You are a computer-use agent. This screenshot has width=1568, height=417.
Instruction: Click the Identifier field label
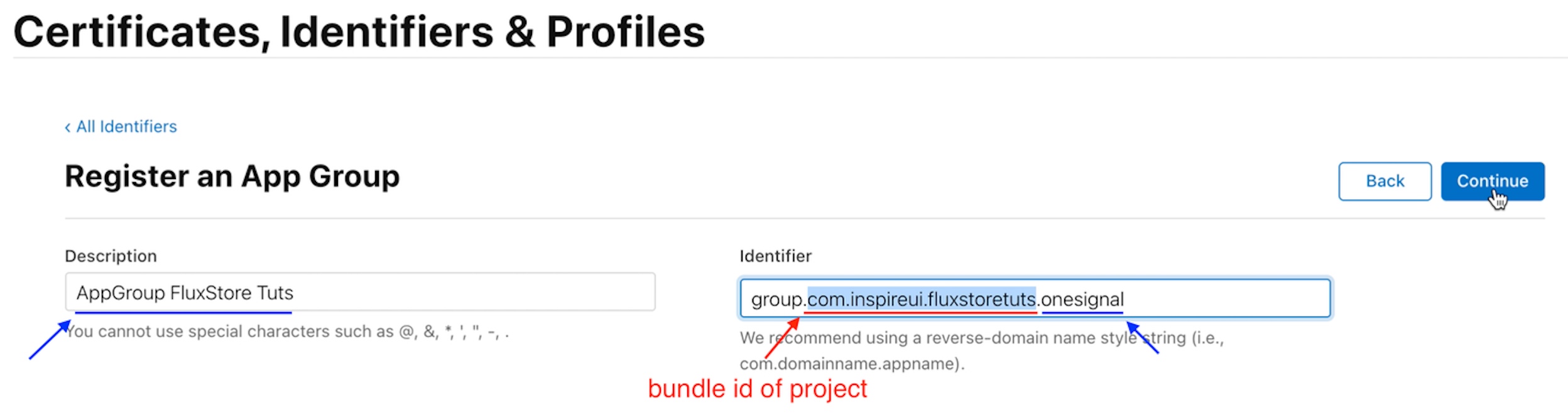click(775, 256)
